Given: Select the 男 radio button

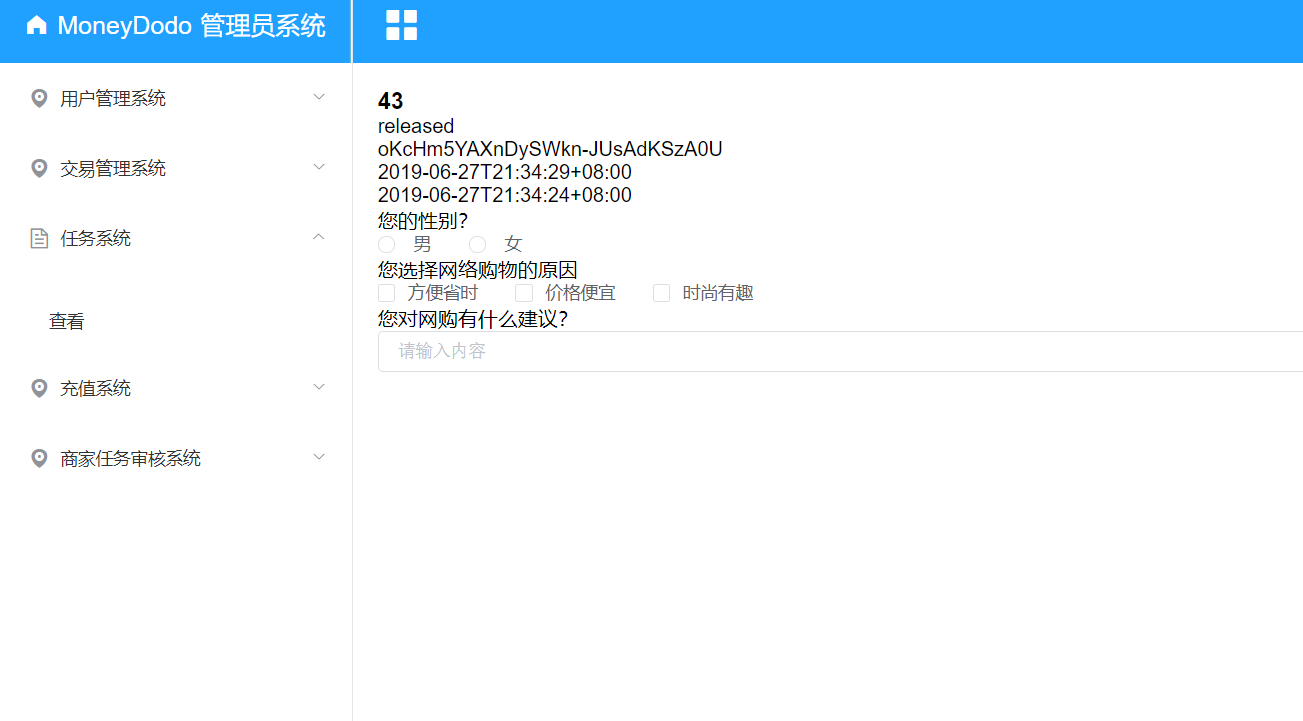Looking at the screenshot, I should click(386, 244).
